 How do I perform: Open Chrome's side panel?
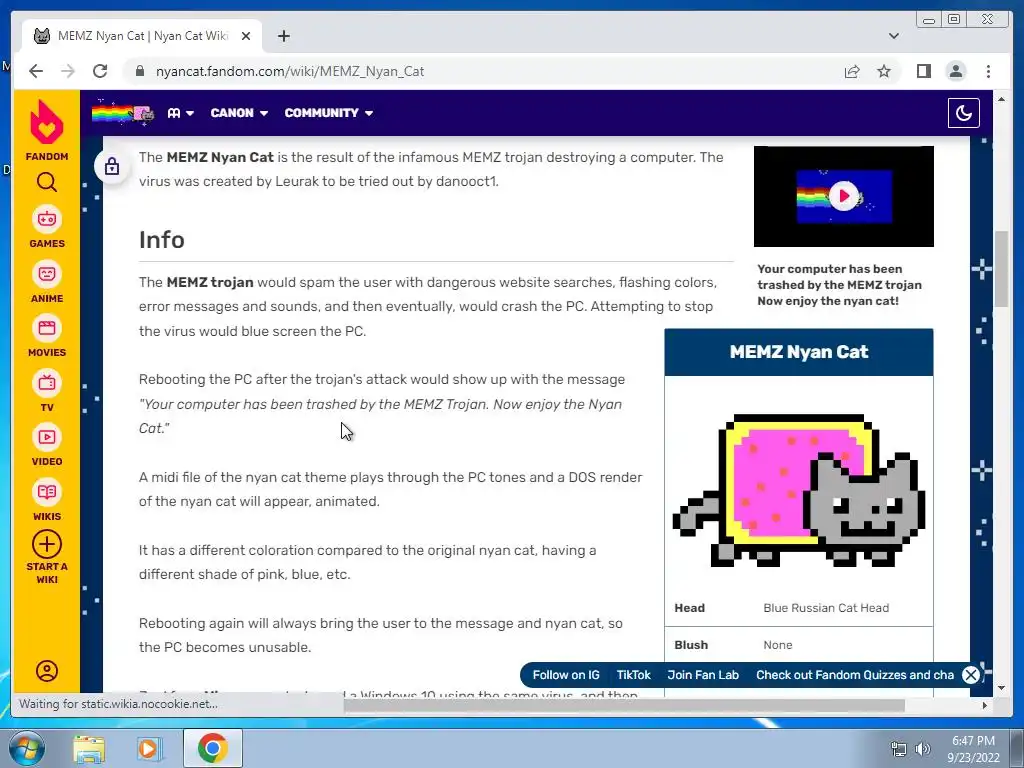click(923, 71)
